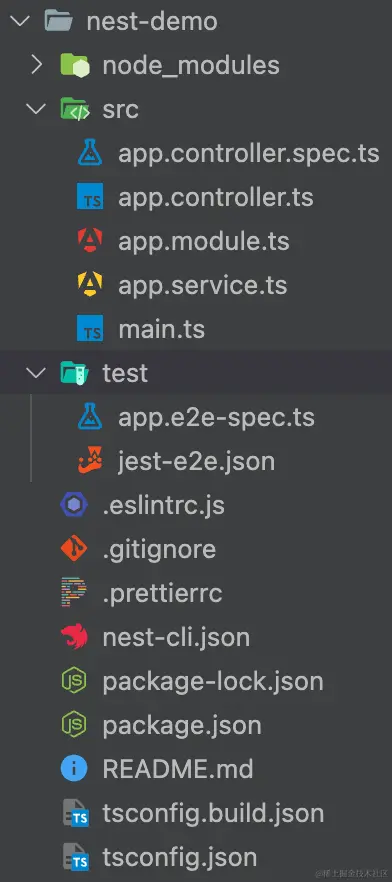Click the Prettier icon beside .prettierrc

(74, 593)
